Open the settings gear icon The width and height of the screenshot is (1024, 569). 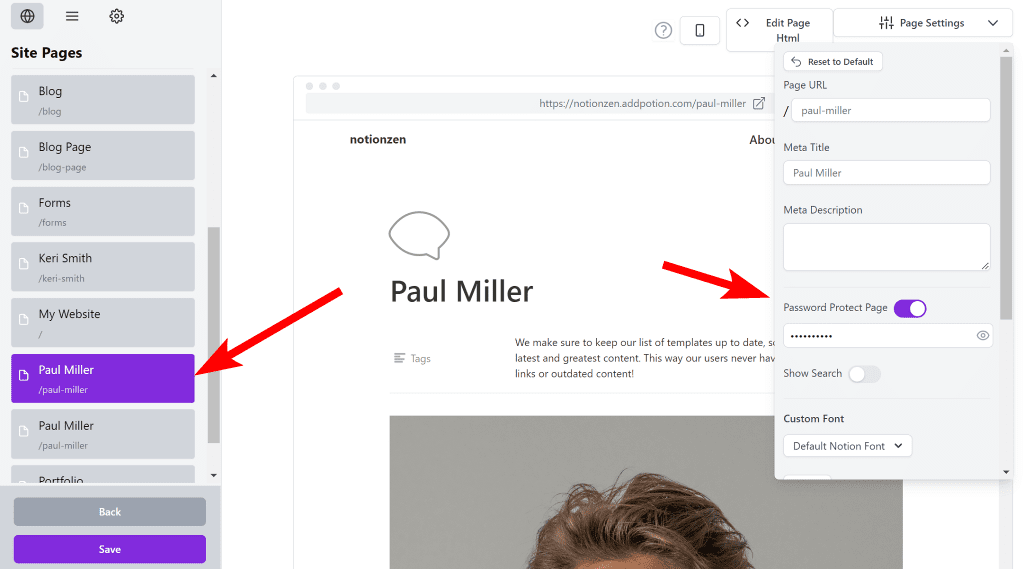point(117,16)
